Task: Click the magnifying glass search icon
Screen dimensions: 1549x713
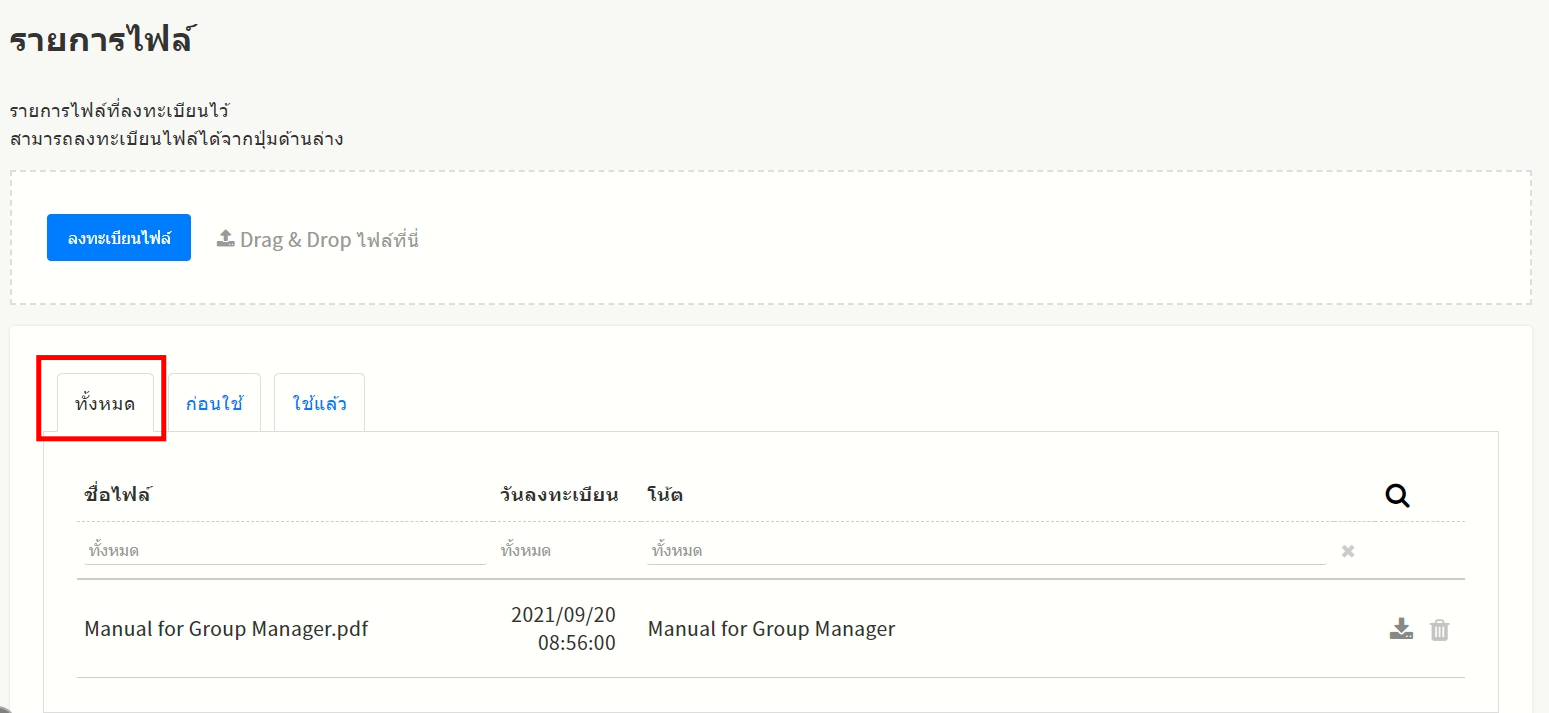Action: [1397, 495]
